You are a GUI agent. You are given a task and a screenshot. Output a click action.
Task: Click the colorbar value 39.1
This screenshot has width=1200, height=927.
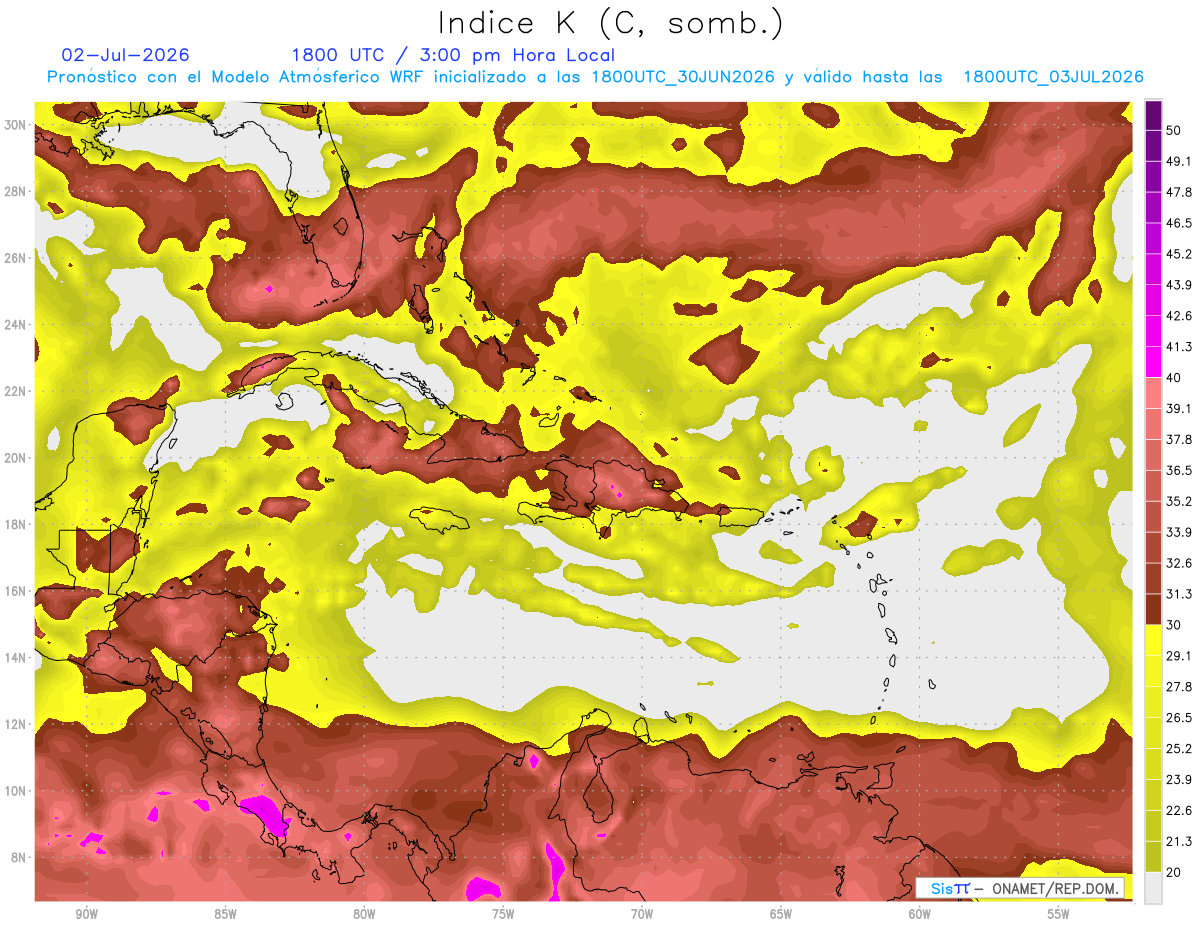[1179, 408]
